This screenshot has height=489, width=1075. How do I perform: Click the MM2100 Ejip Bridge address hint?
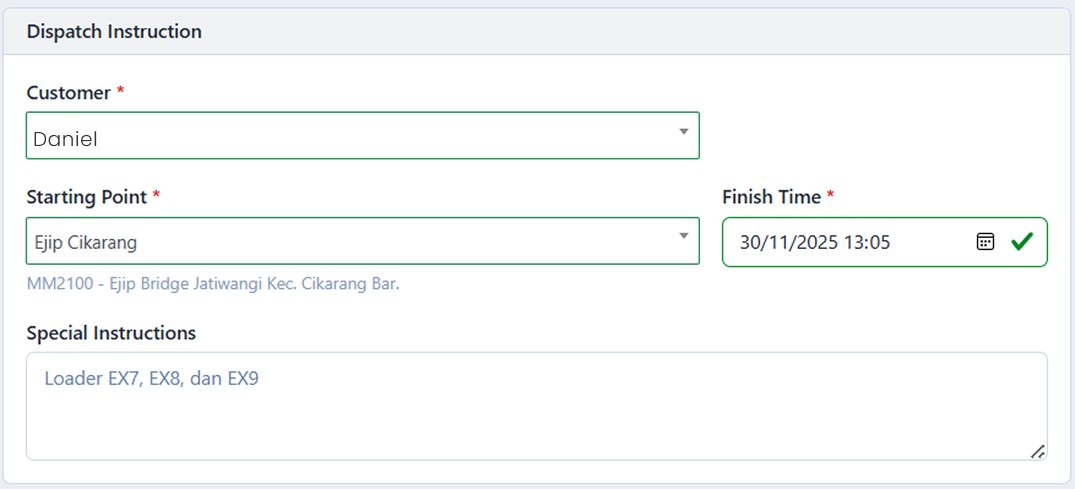point(213,284)
